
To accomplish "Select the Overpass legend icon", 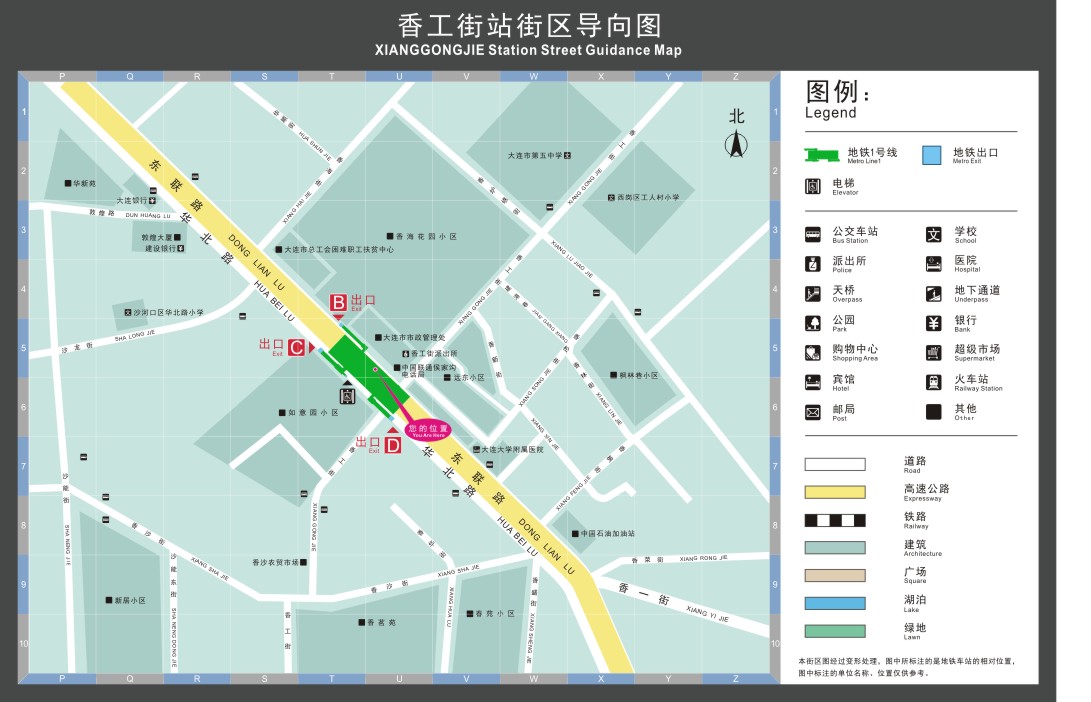I will pyautogui.click(x=814, y=294).
